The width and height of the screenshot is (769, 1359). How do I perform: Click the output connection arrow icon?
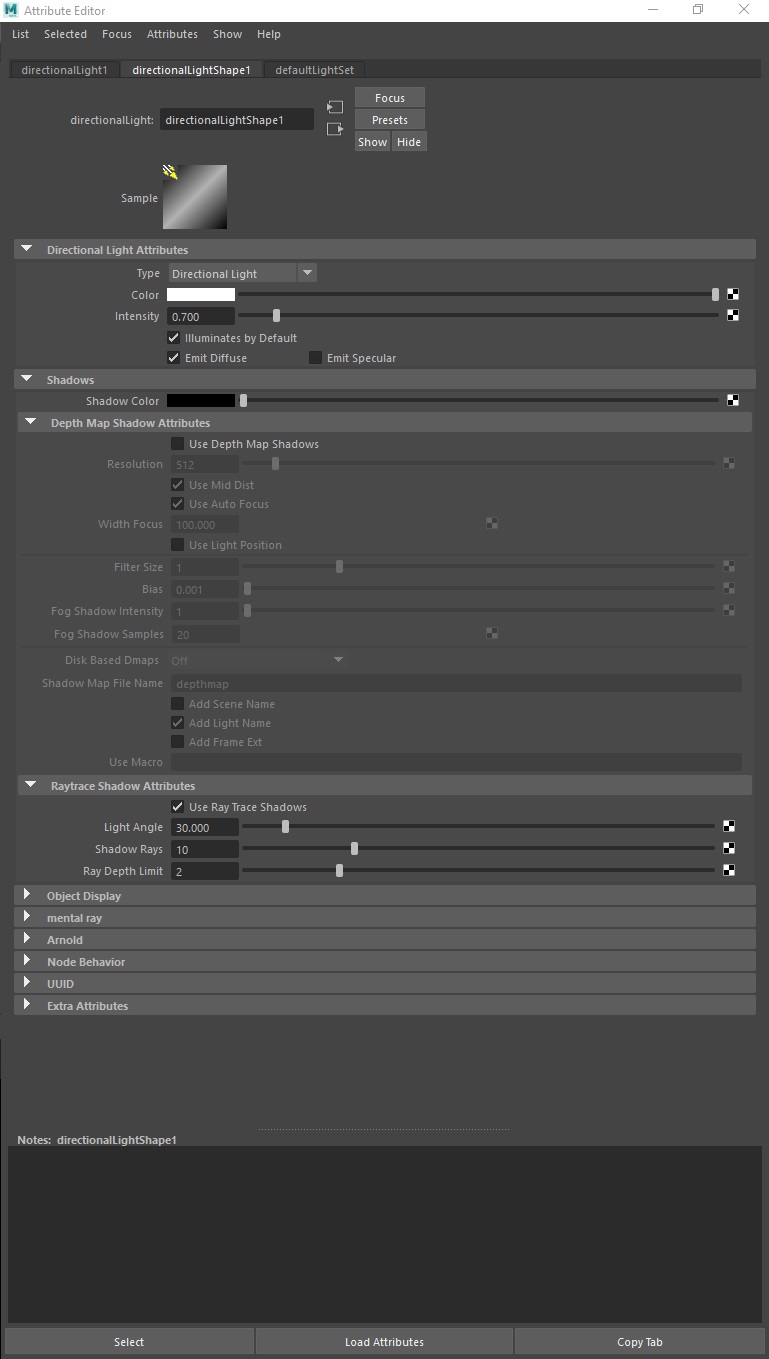tap(335, 129)
